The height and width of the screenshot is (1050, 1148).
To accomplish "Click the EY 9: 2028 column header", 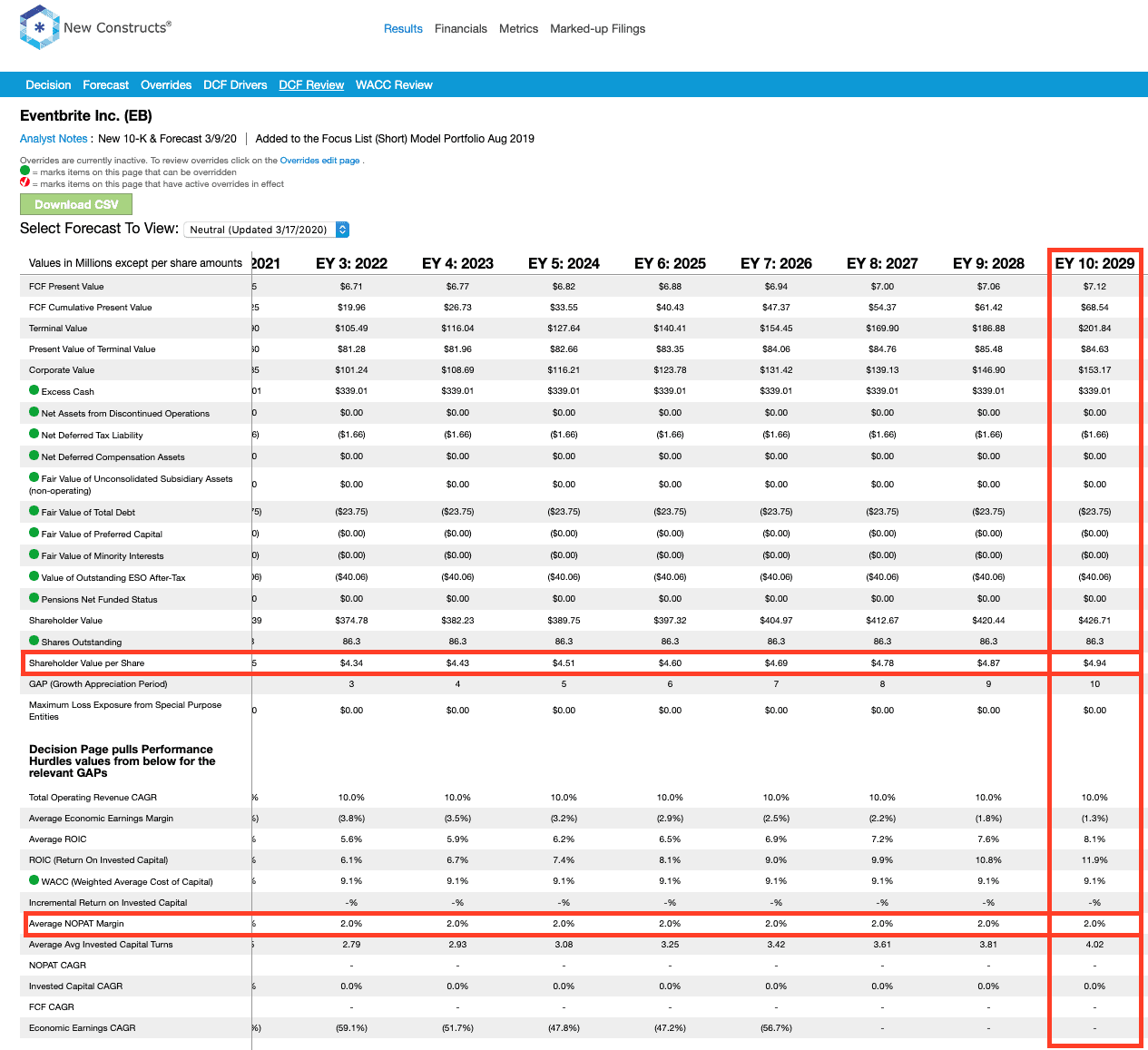I will [988, 263].
